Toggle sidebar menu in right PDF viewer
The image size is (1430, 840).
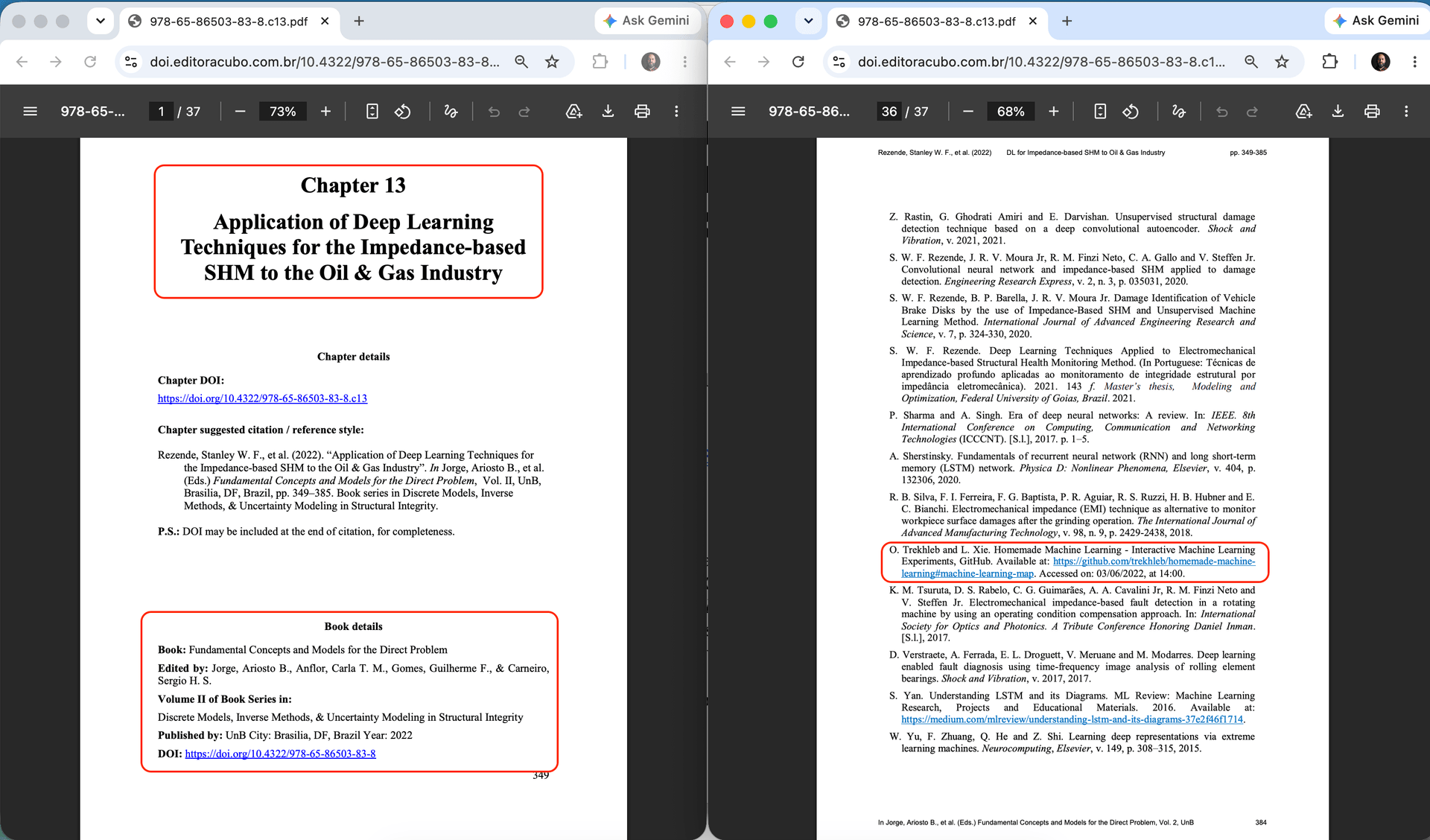pyautogui.click(x=738, y=112)
